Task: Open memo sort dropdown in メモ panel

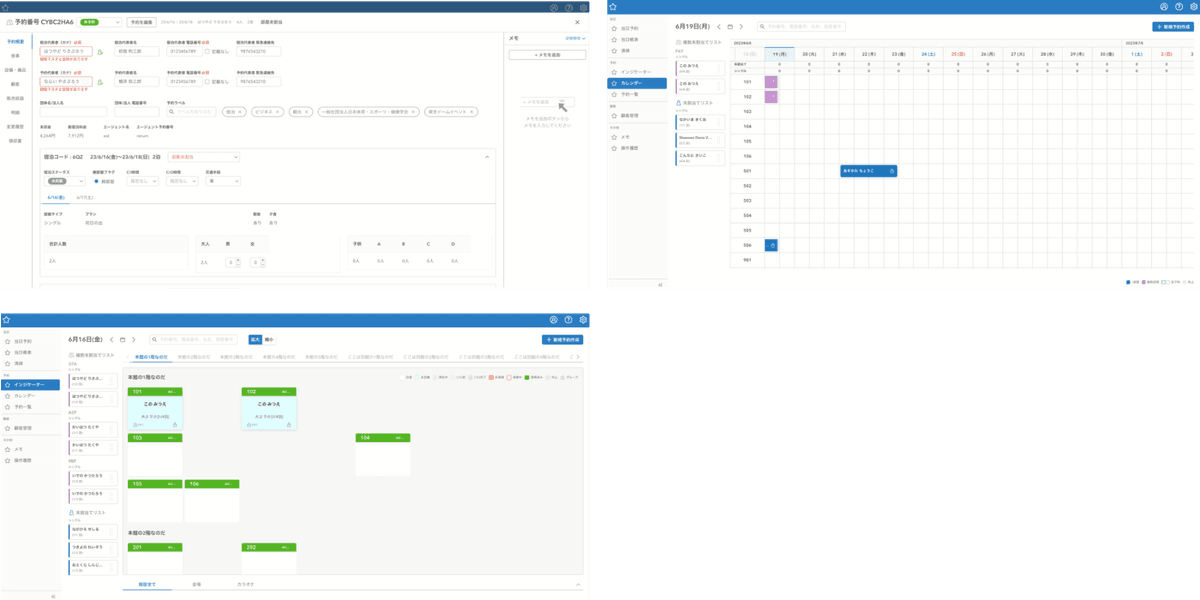Action: 575,38
